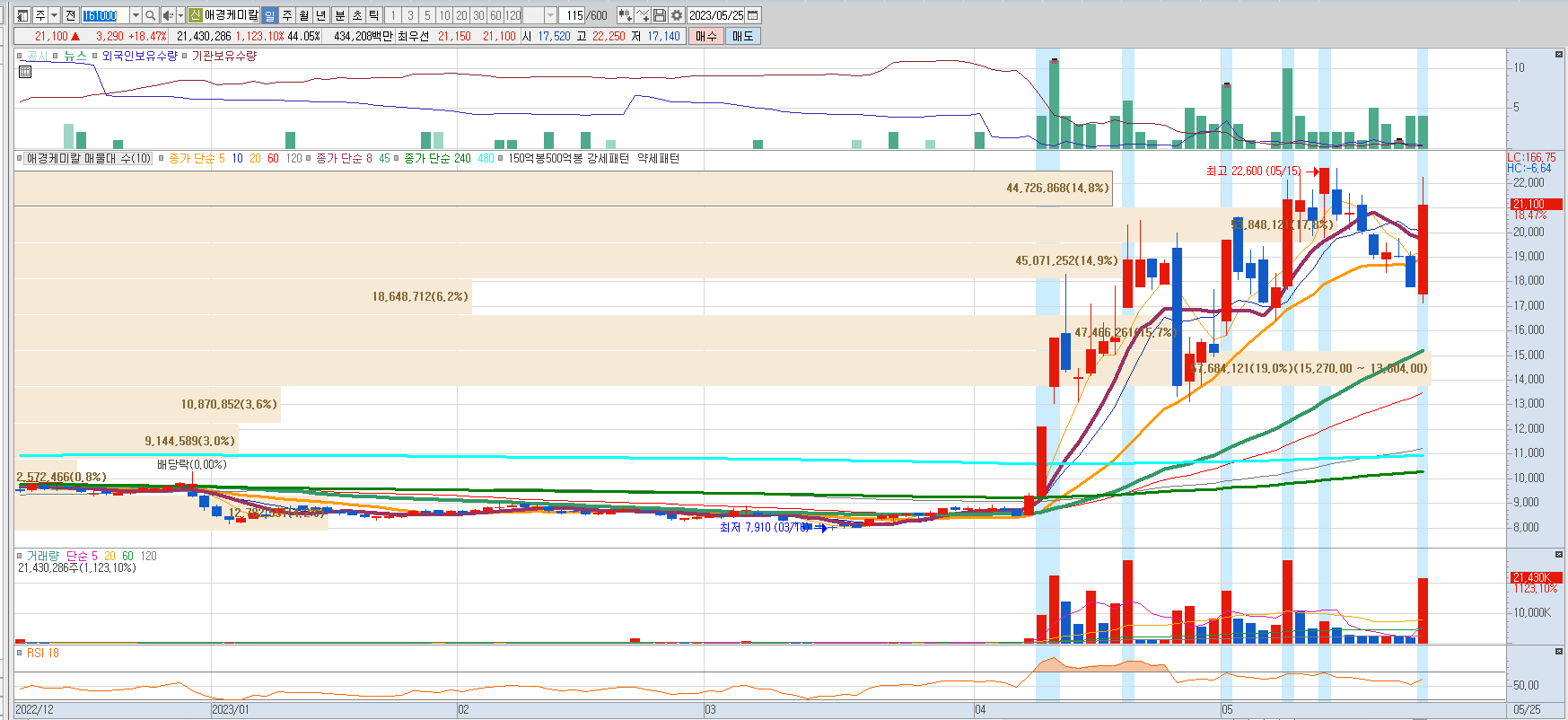Click the 21,430K volume axis tag
Viewport: 1568px width, 720px height.
tap(1536, 577)
